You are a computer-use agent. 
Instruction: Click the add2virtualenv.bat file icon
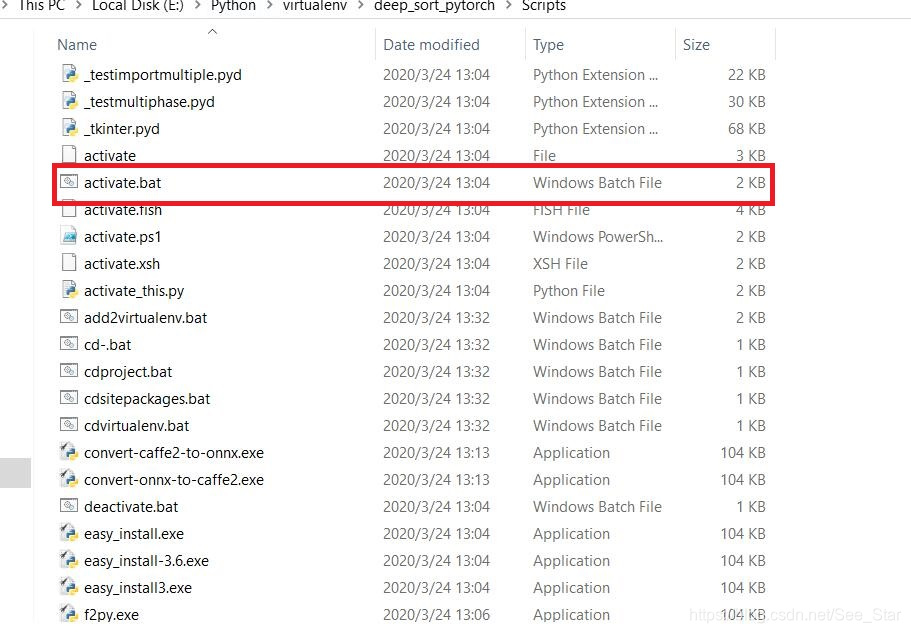69,316
